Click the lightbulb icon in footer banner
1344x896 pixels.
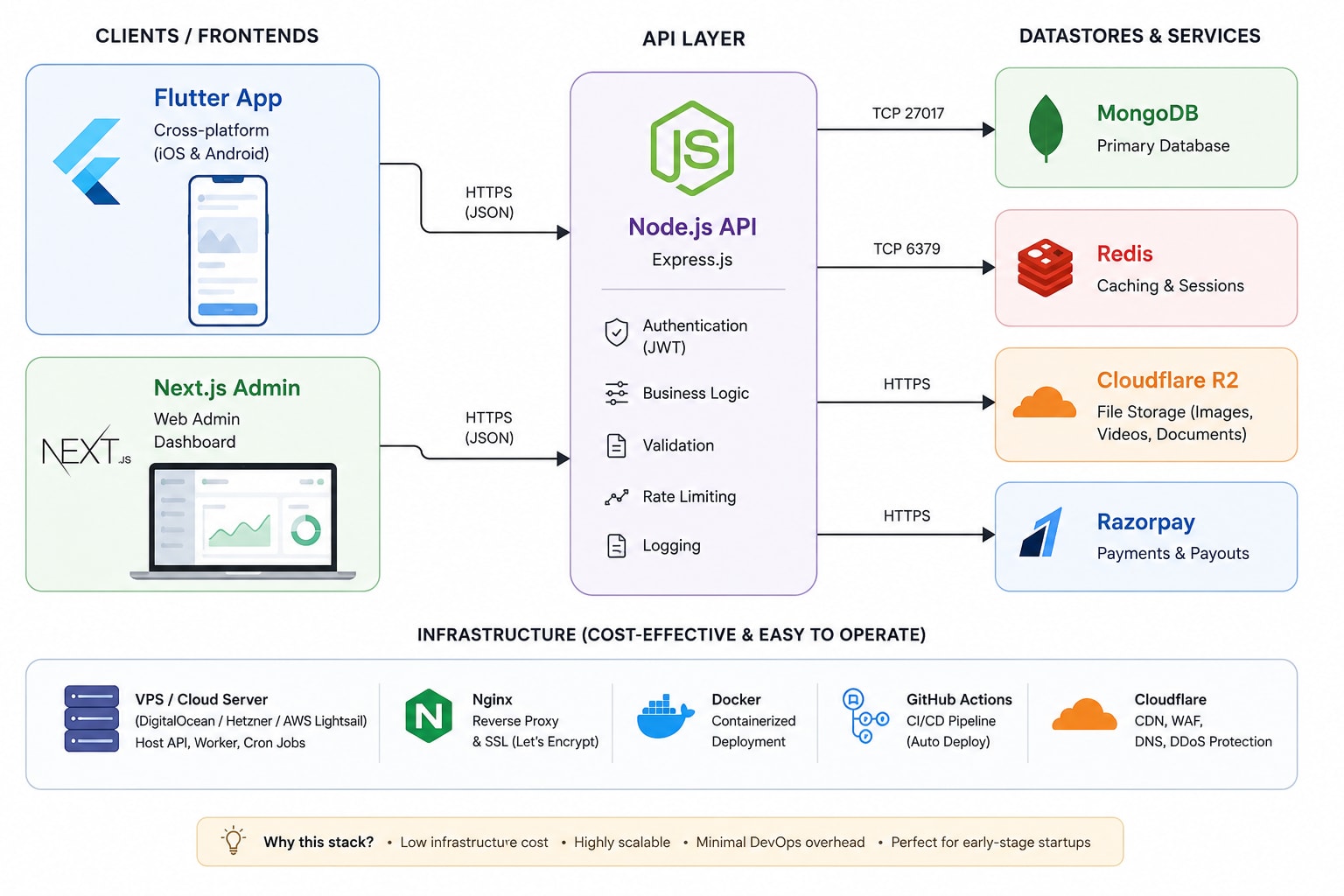pyautogui.click(x=233, y=840)
